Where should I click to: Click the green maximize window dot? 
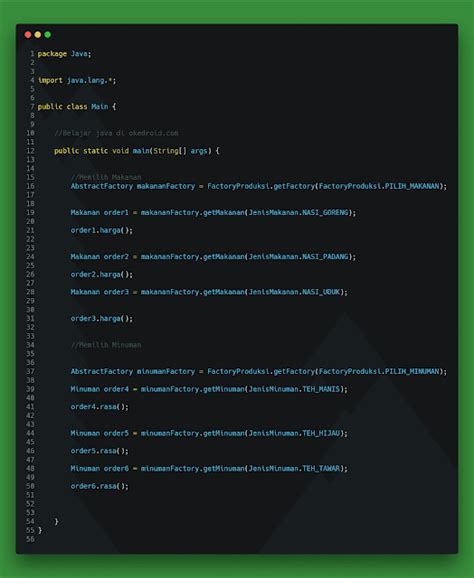[48, 35]
